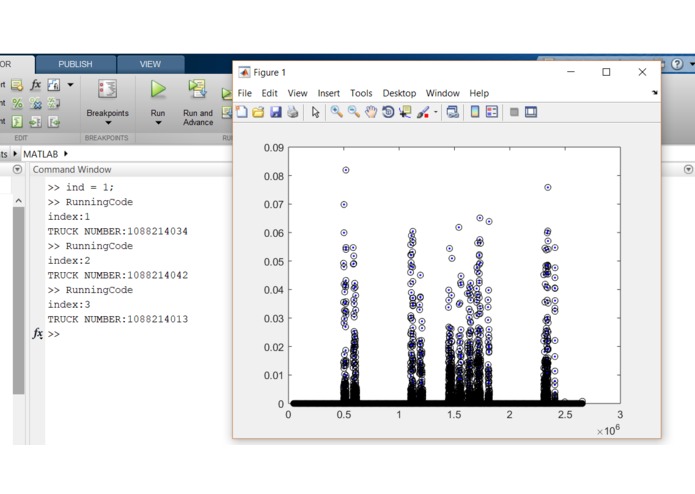This screenshot has height=494, width=695.
Task: Click the fx function browser icon at prompt
Action: tap(38, 333)
